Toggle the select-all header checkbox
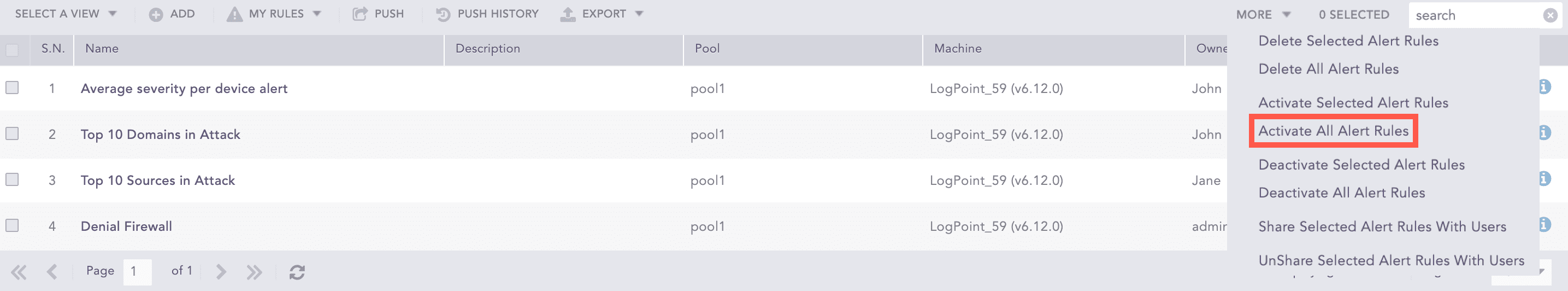The width and height of the screenshot is (1568, 291). click(12, 50)
